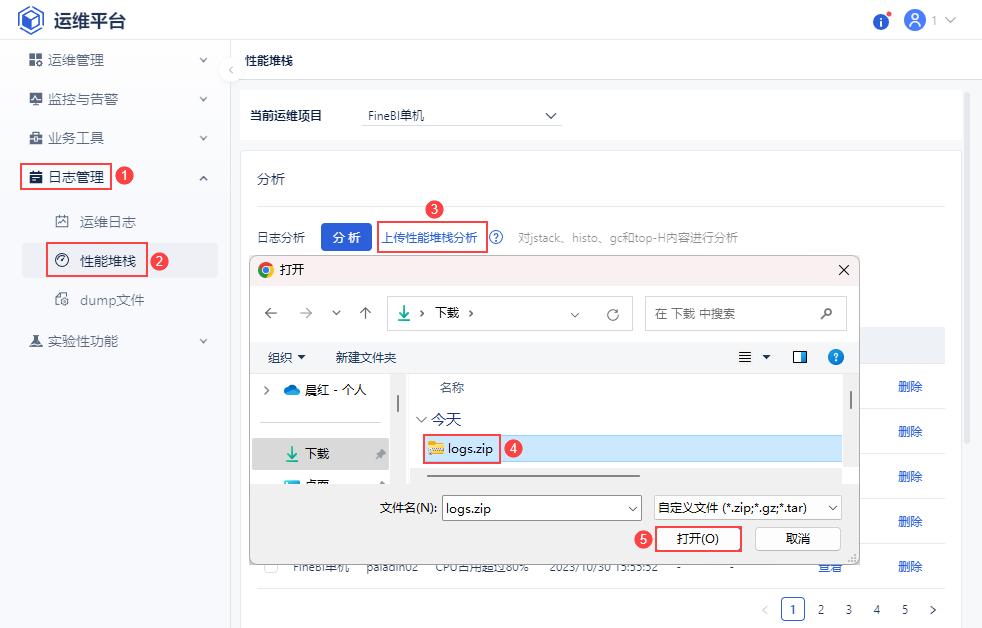Click the blue 分析 button
This screenshot has width=982, height=628.
[x=346, y=237]
